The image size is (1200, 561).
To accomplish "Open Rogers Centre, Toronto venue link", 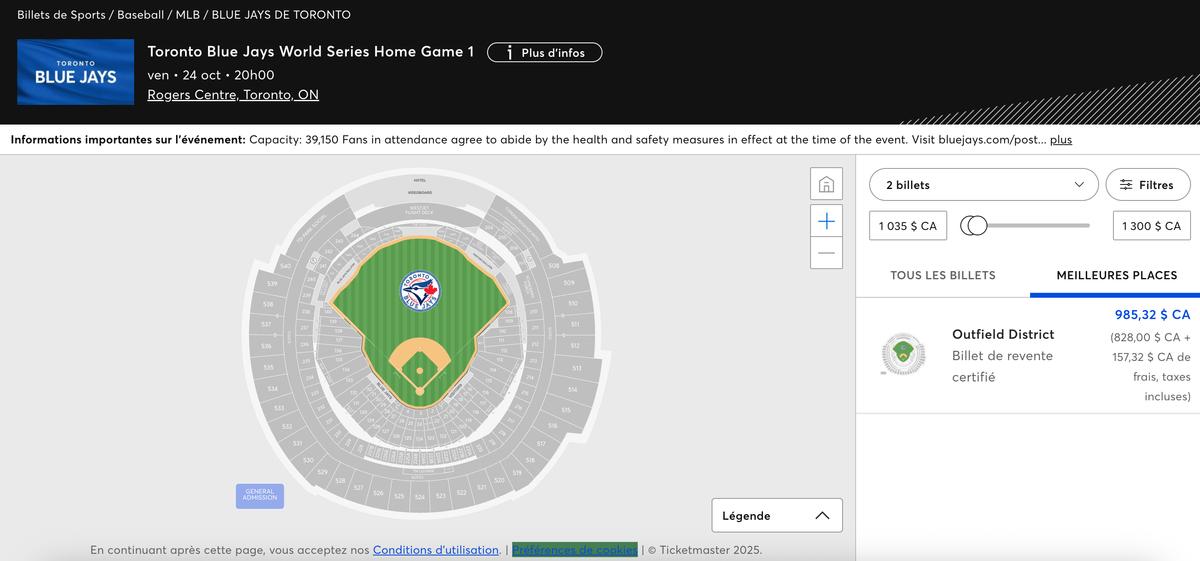I will [x=233, y=95].
